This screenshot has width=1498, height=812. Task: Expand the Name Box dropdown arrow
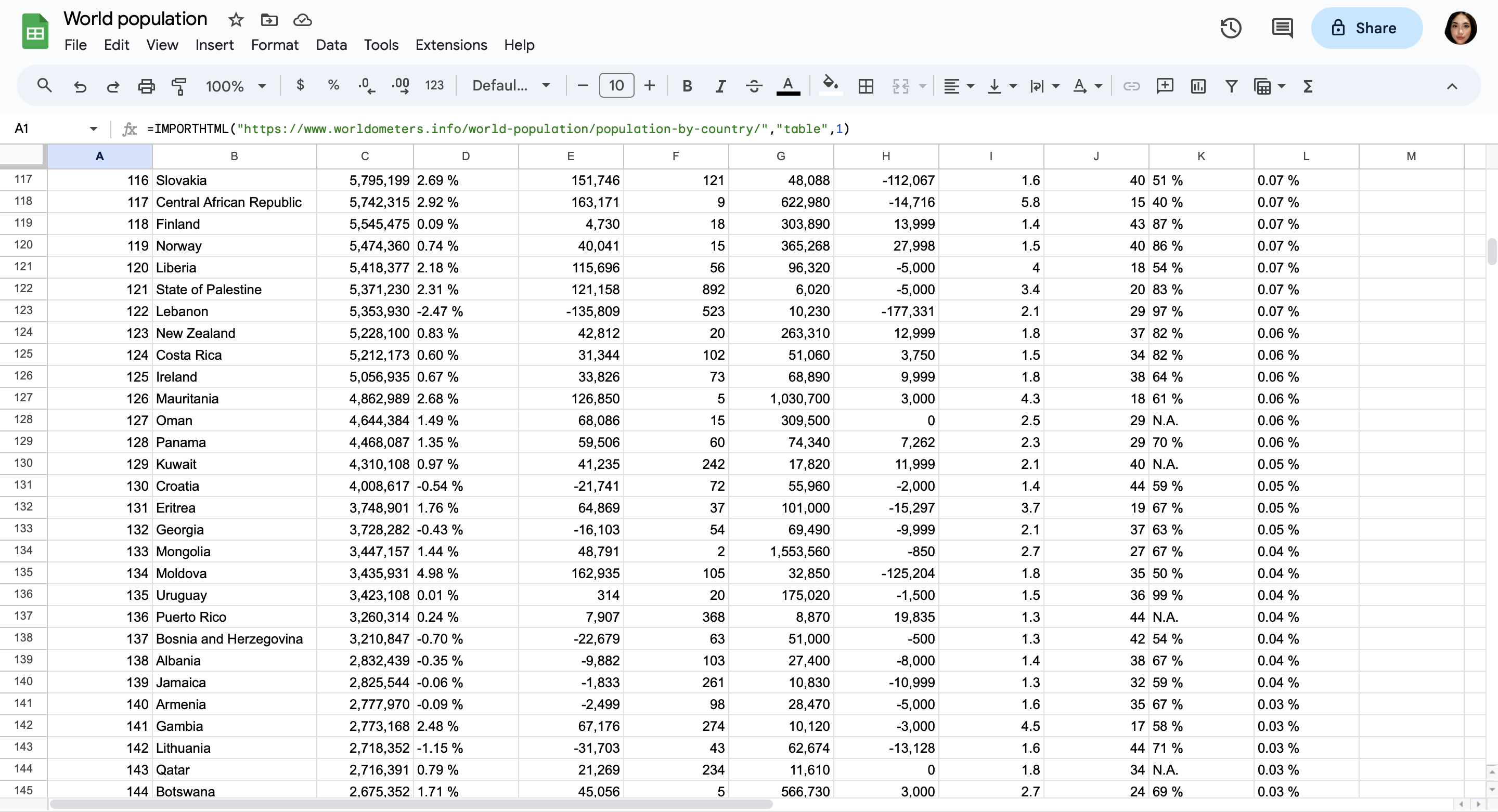tap(93, 128)
